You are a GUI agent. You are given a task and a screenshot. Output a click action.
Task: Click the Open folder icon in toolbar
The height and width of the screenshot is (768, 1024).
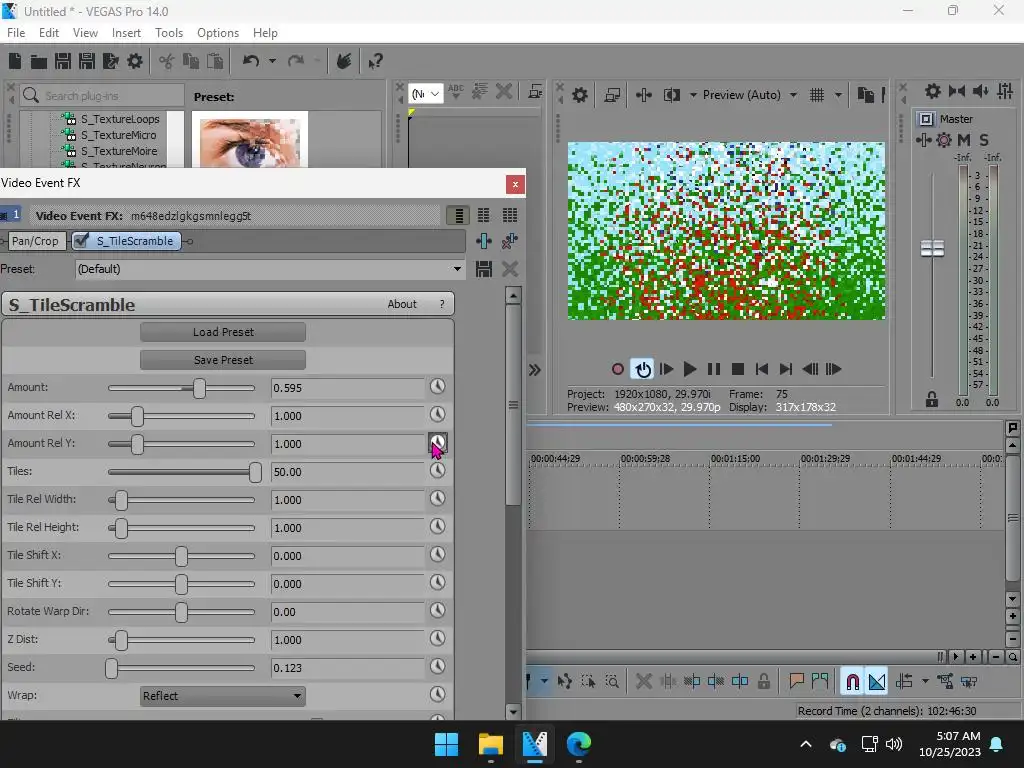pos(39,61)
